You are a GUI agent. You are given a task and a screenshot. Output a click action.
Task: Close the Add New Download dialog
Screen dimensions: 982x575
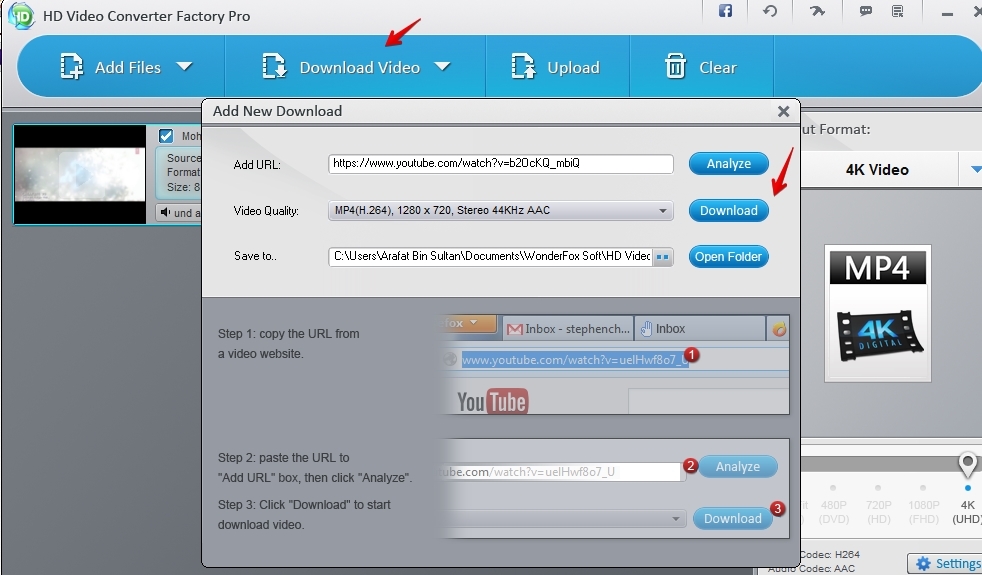[x=783, y=111]
